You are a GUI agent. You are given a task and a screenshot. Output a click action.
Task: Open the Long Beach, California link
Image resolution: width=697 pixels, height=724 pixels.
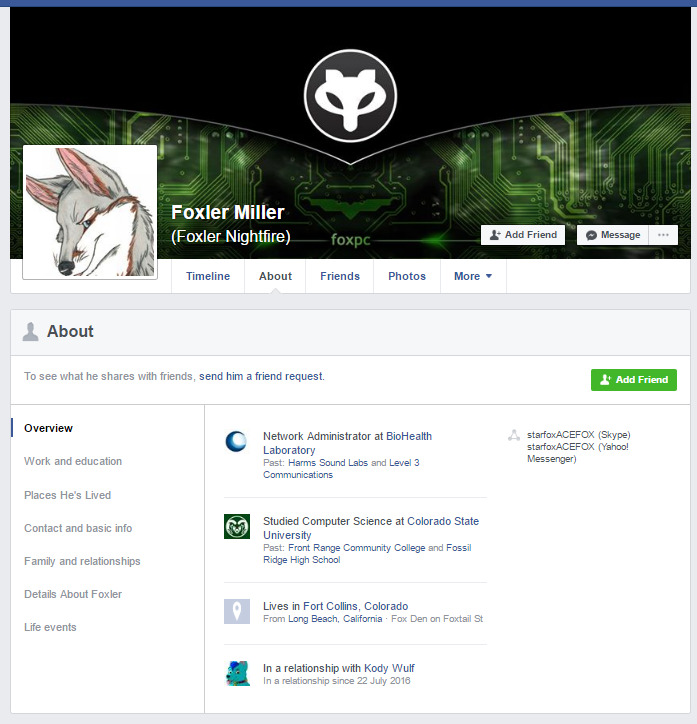pos(335,619)
